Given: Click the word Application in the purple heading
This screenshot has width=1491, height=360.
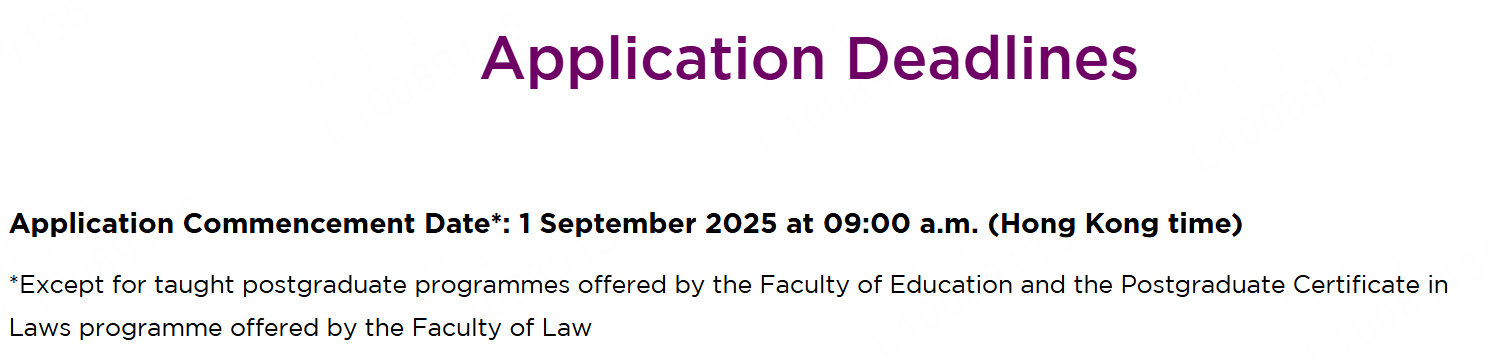Looking at the screenshot, I should pos(653,59).
